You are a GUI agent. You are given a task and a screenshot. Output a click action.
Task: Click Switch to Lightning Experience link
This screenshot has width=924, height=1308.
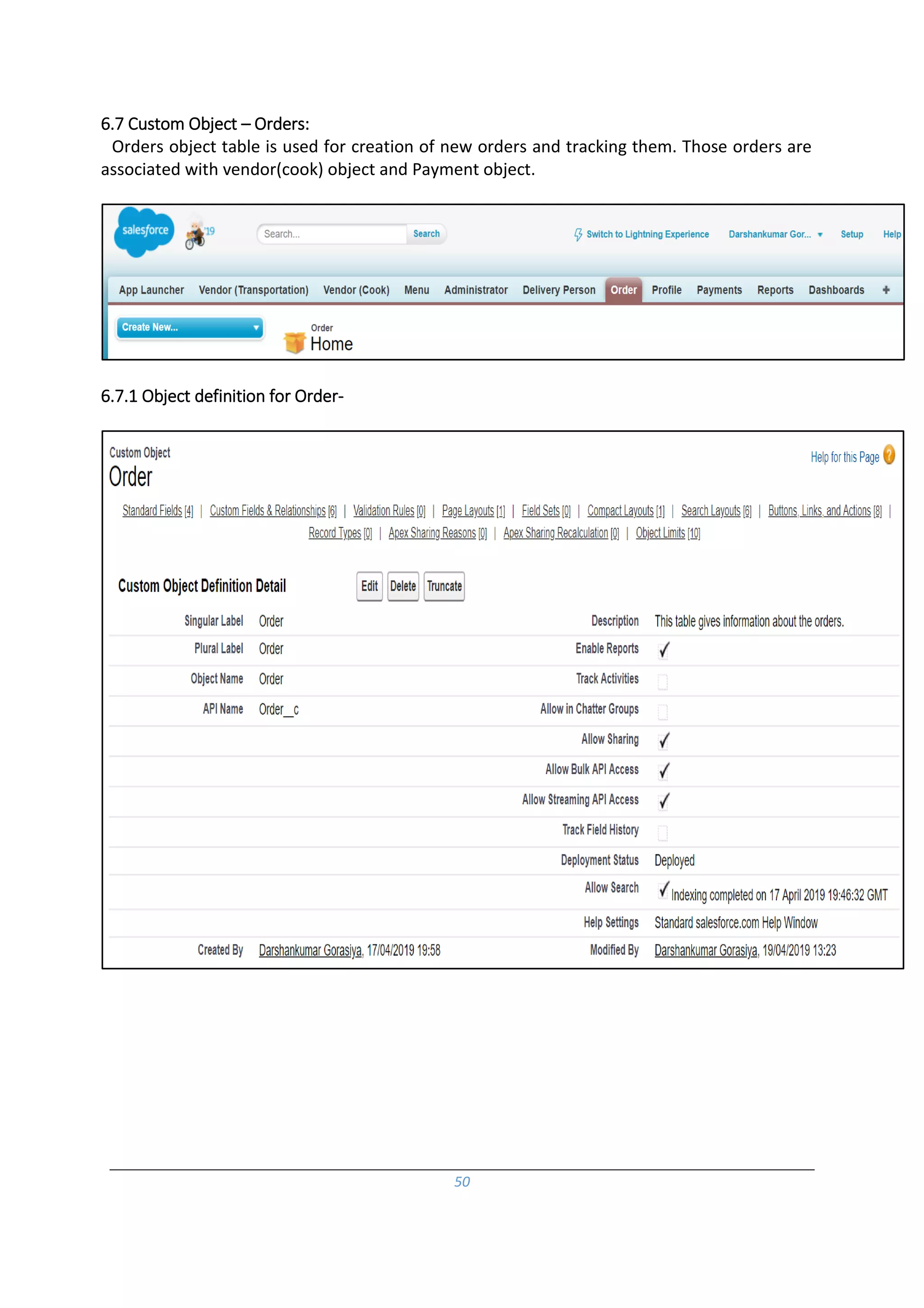[x=647, y=234]
